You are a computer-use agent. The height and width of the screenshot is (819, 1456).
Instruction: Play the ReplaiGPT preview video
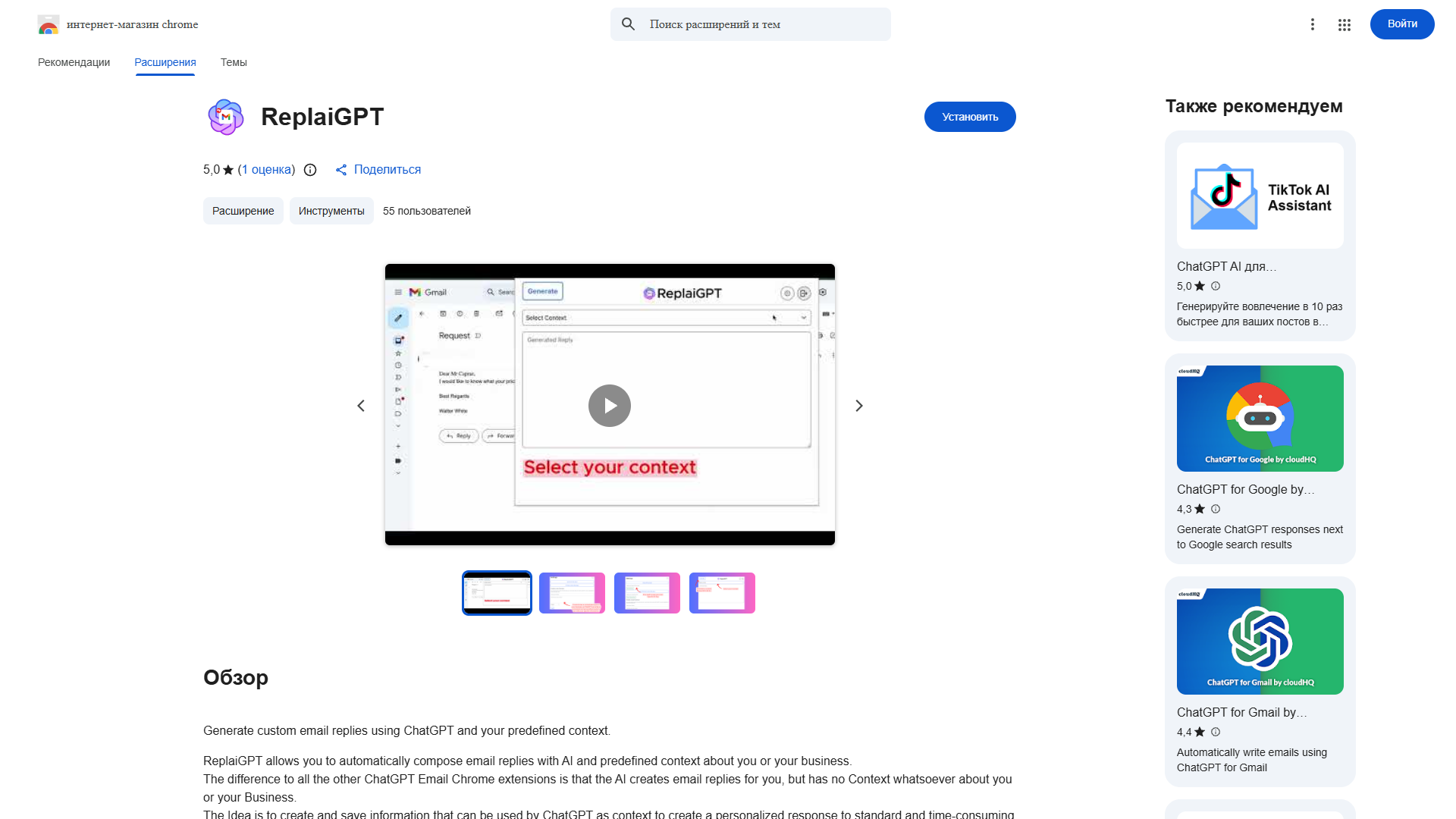610,406
